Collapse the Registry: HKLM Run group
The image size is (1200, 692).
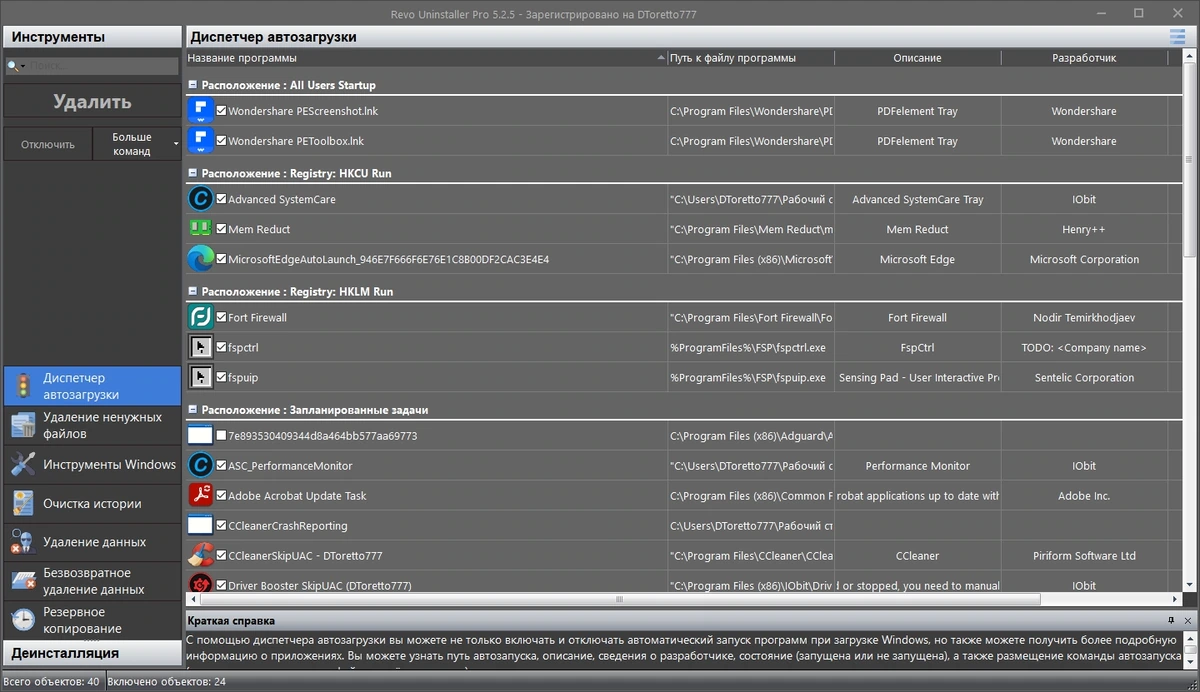(x=192, y=292)
